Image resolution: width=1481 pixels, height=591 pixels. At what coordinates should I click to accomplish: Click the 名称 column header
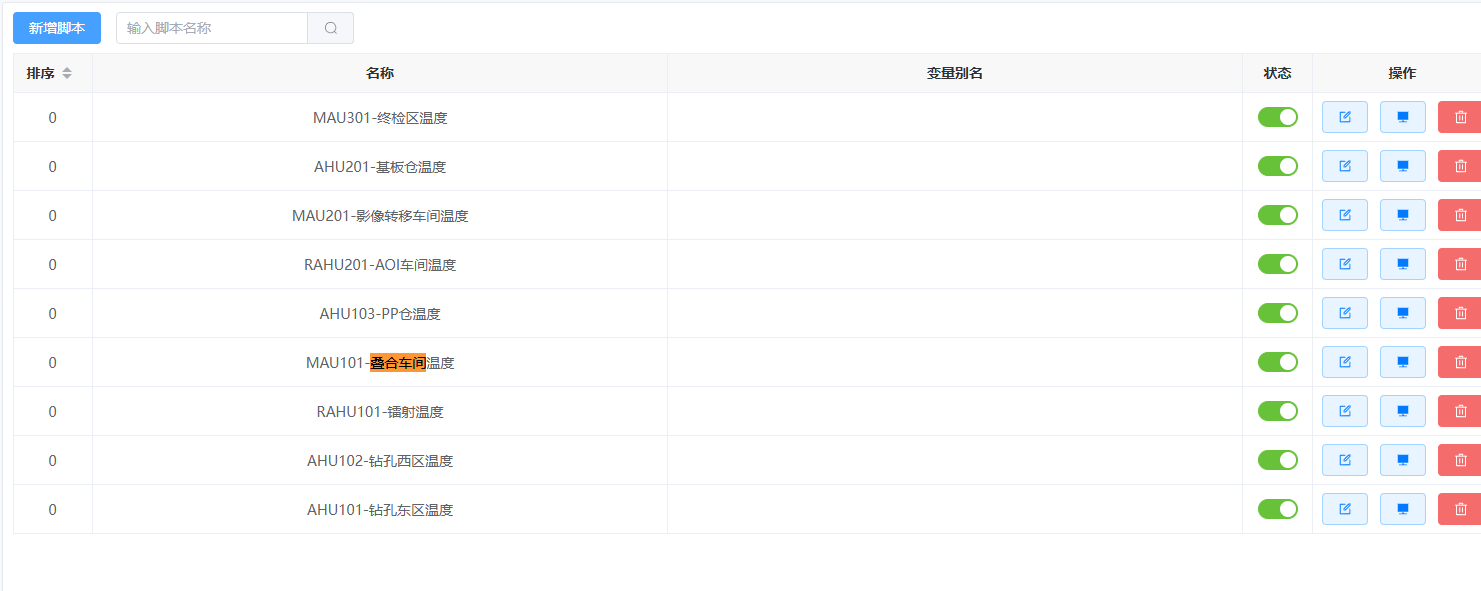click(380, 73)
